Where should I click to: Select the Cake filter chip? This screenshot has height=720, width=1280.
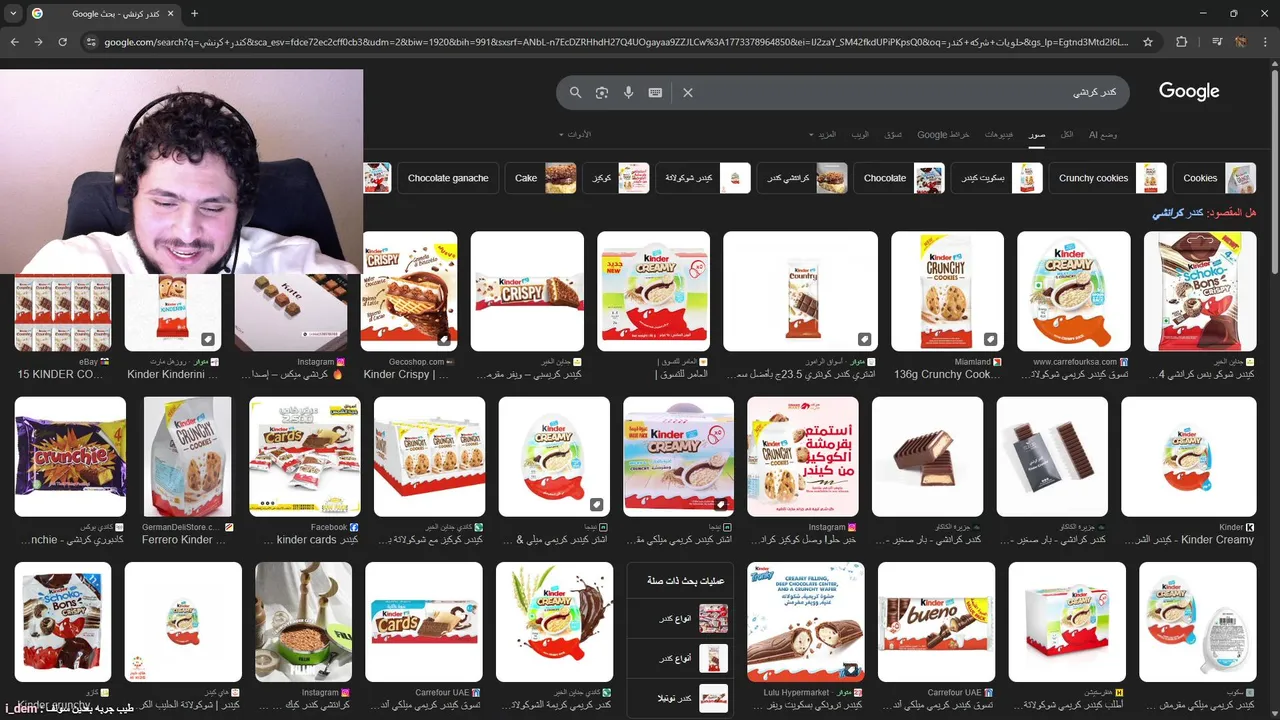pyautogui.click(x=541, y=178)
